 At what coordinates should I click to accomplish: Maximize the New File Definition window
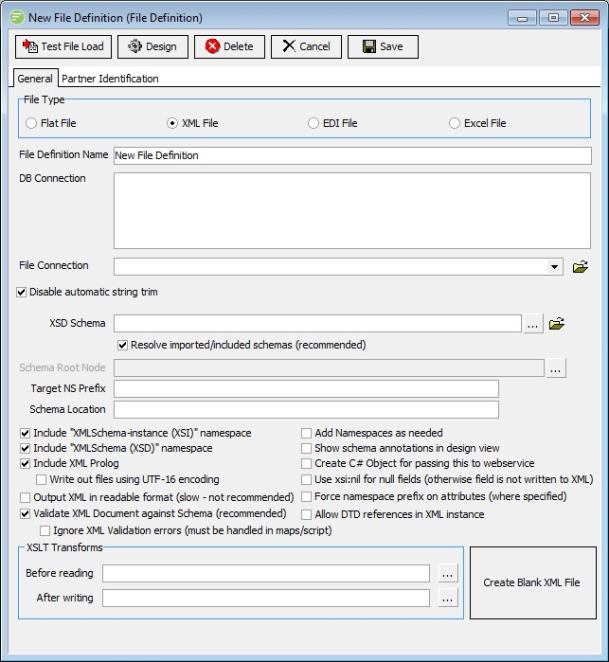pos(553,18)
